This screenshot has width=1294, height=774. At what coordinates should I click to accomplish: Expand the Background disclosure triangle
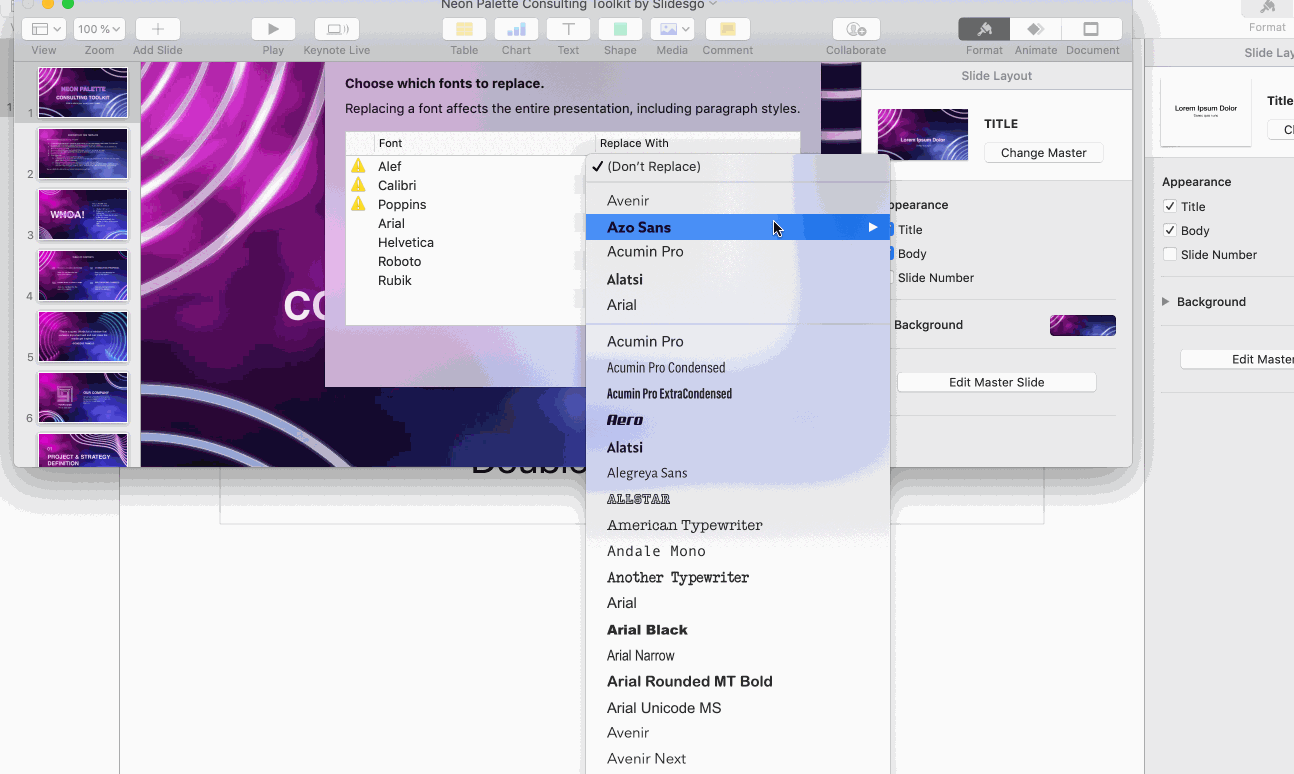(x=1165, y=302)
